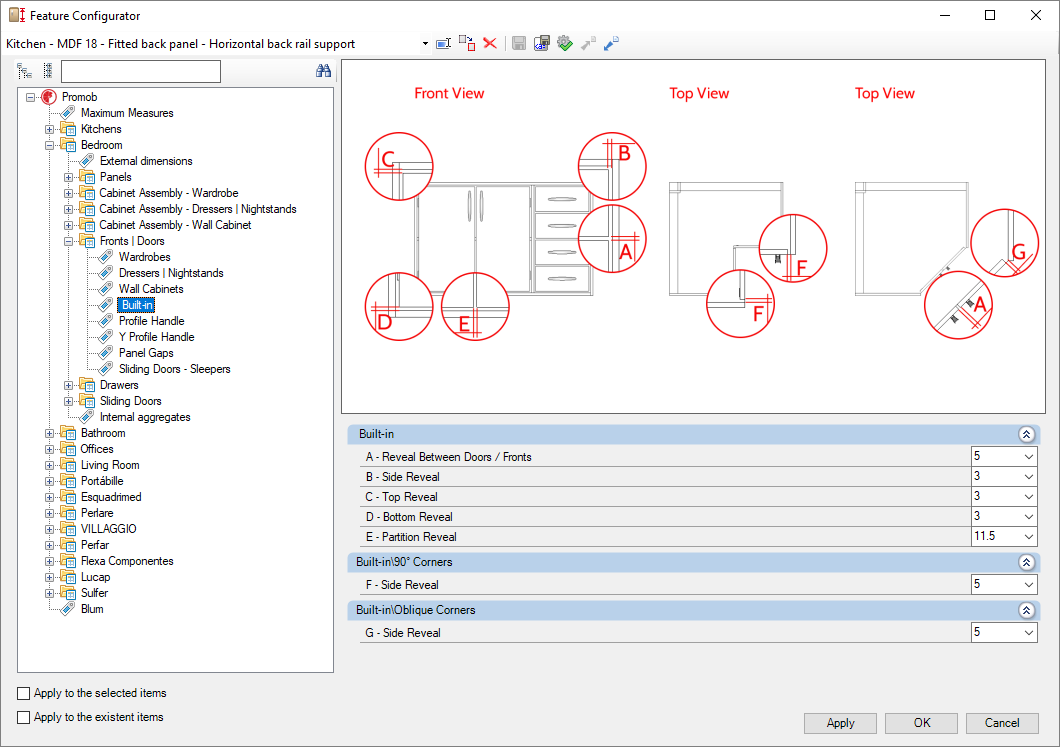Click the red X delete configuration icon

tap(490, 43)
